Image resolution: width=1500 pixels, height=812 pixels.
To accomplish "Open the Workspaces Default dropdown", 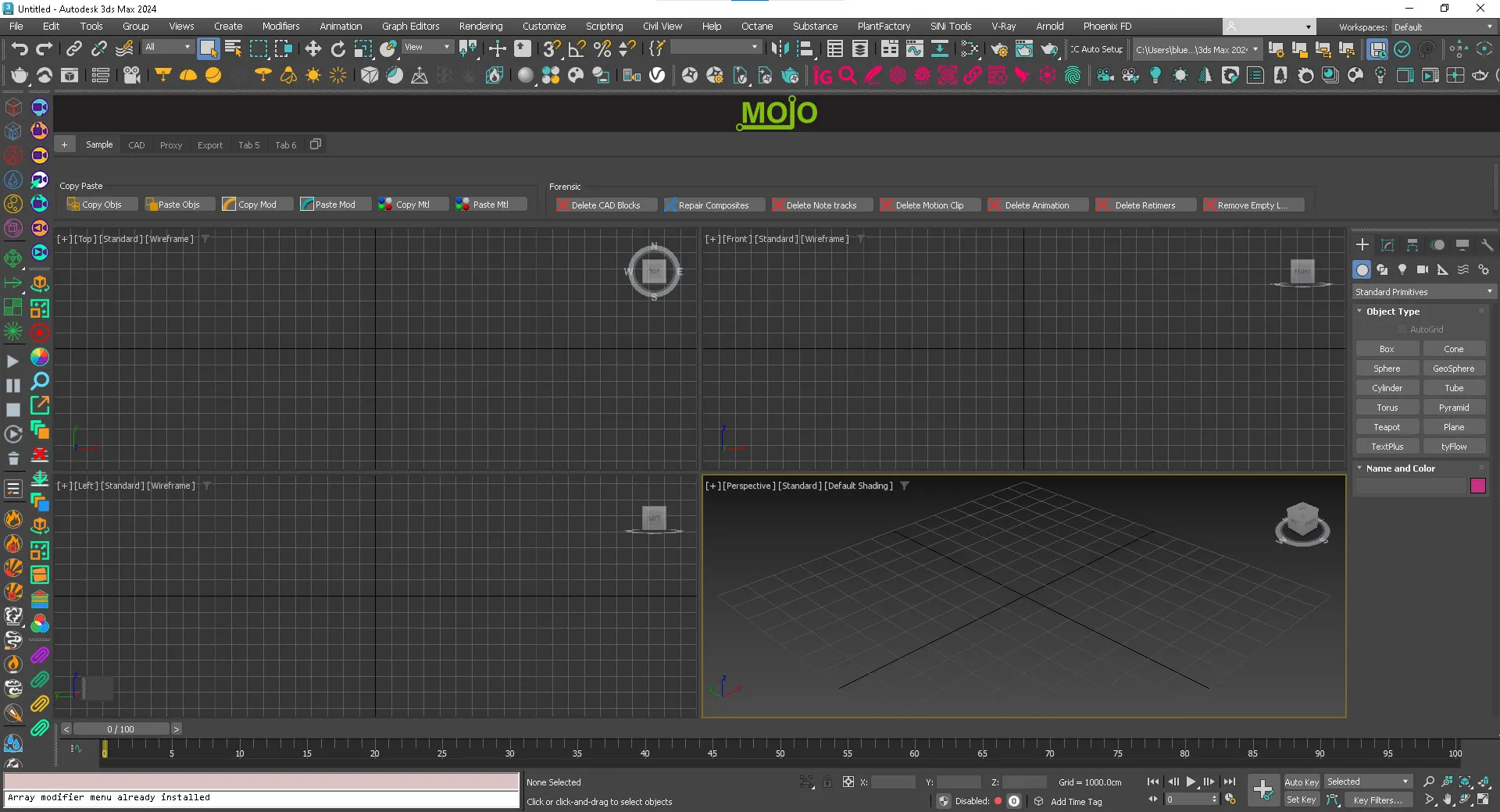I will point(1443,27).
